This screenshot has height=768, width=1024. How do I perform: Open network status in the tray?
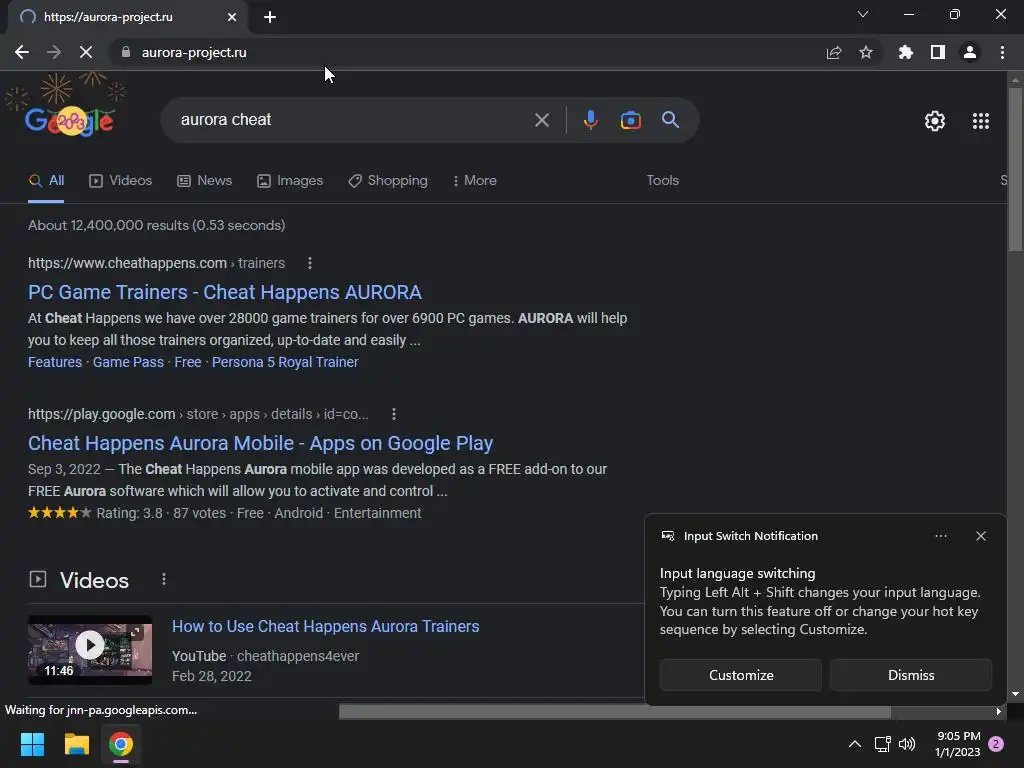(x=882, y=744)
